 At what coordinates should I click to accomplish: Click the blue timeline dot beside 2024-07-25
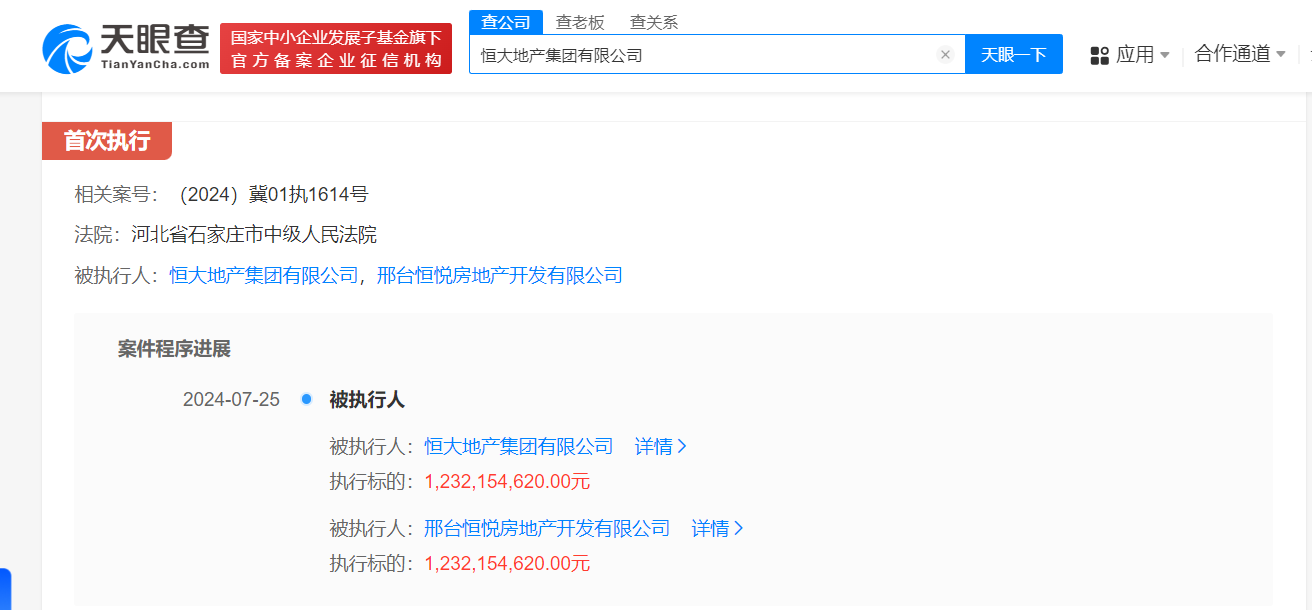pos(306,398)
